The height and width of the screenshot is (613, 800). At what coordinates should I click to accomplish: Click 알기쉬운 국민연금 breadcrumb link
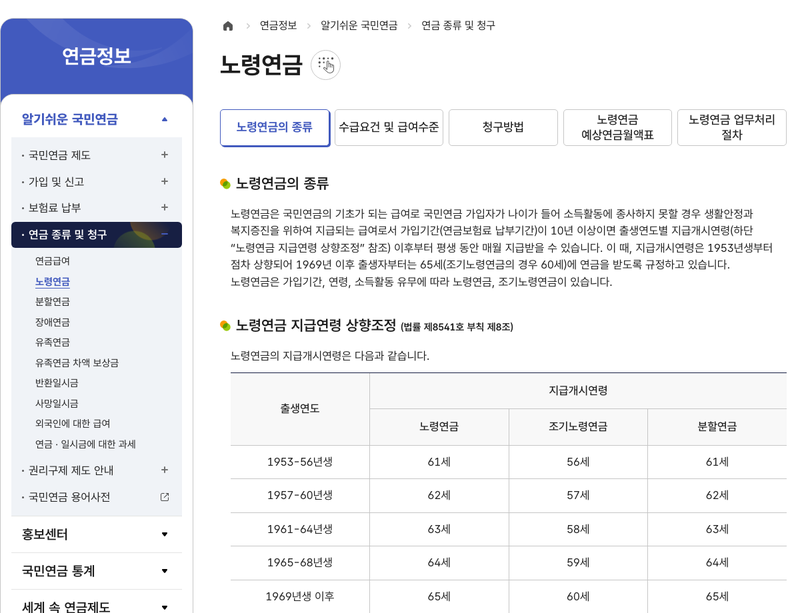pyautogui.click(x=359, y=26)
